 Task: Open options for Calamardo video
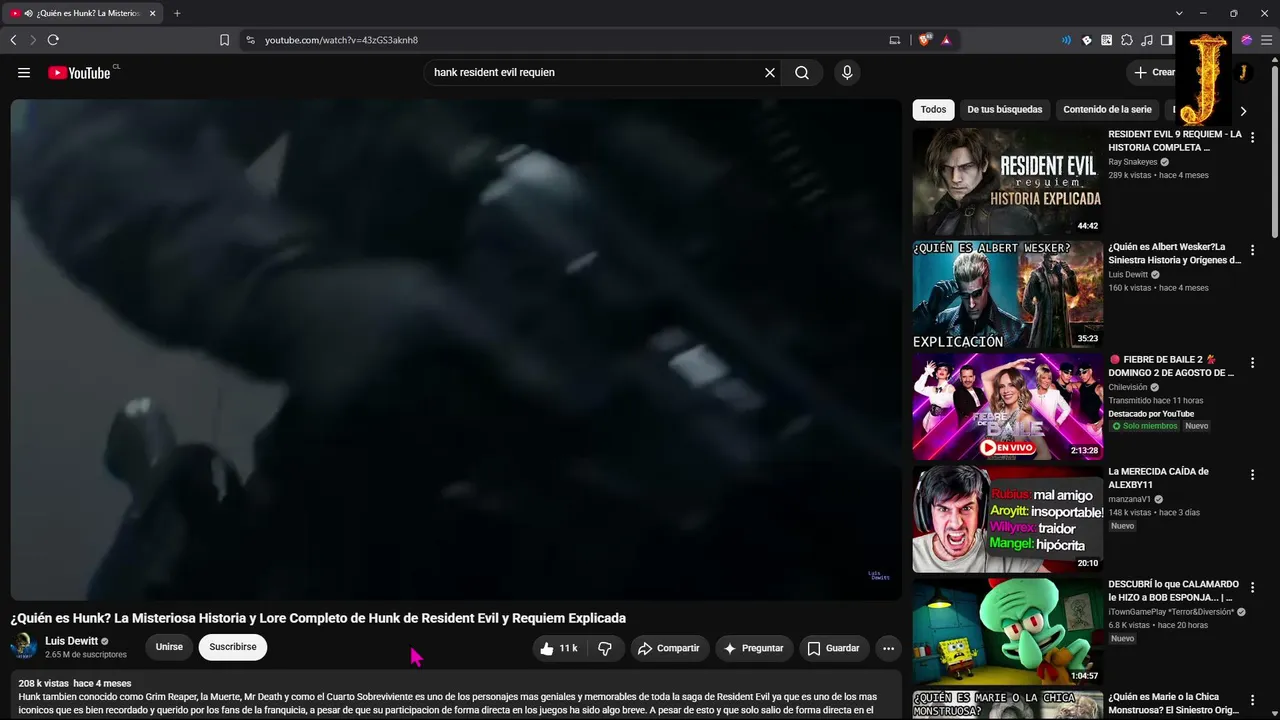1252,588
